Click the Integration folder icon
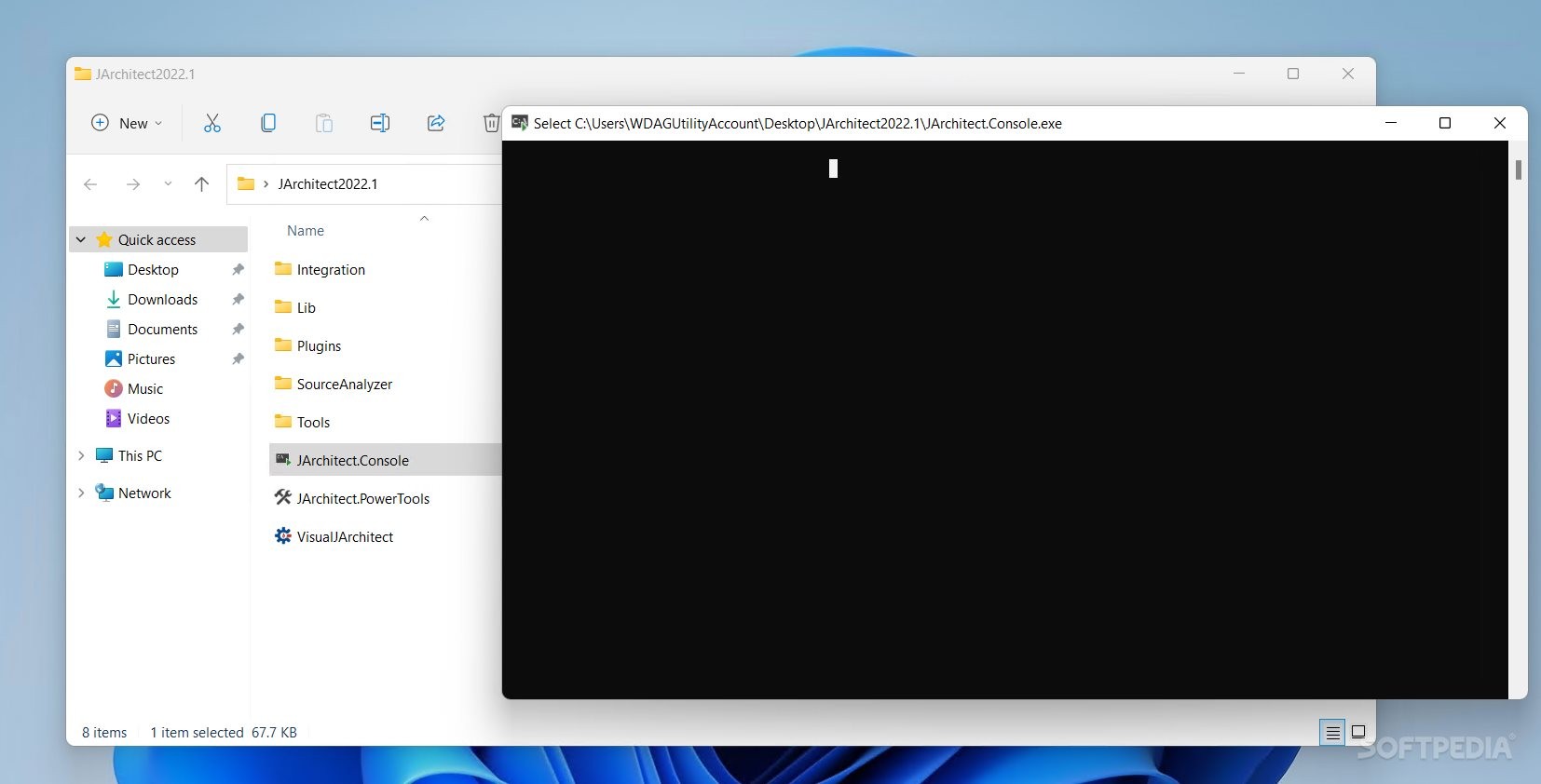 point(283,268)
